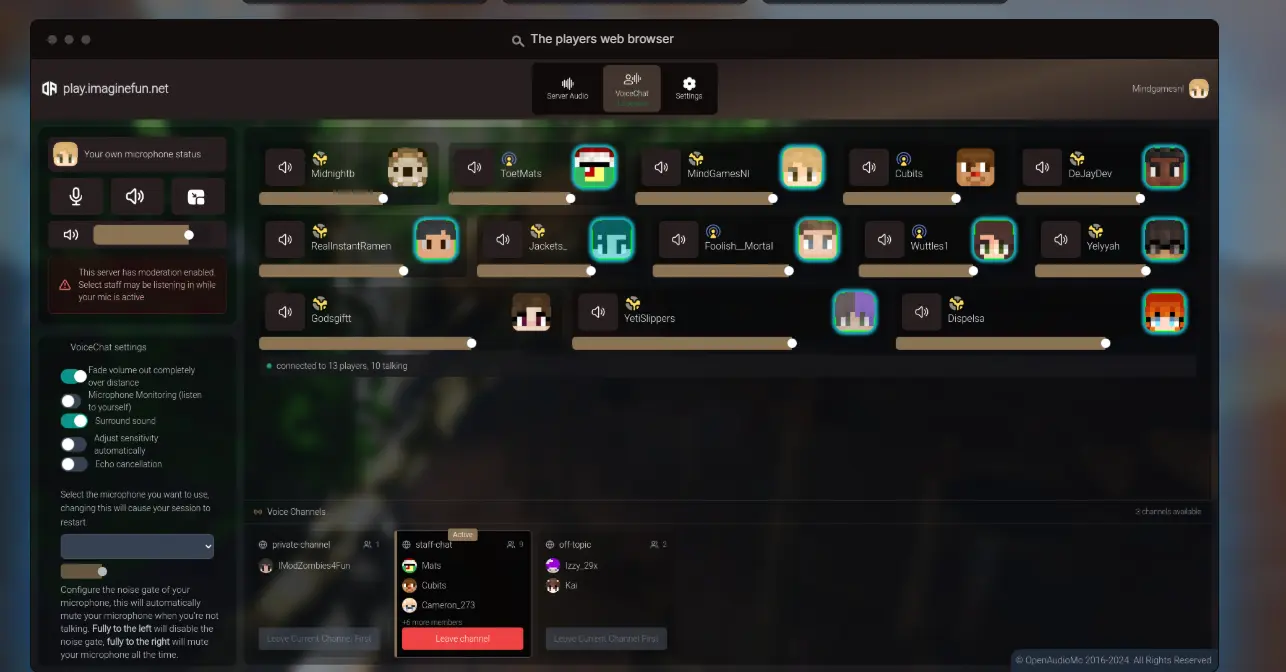This screenshot has width=1286, height=672.
Task: Mute Foolish__Mortal speaker icon
Action: (679, 239)
